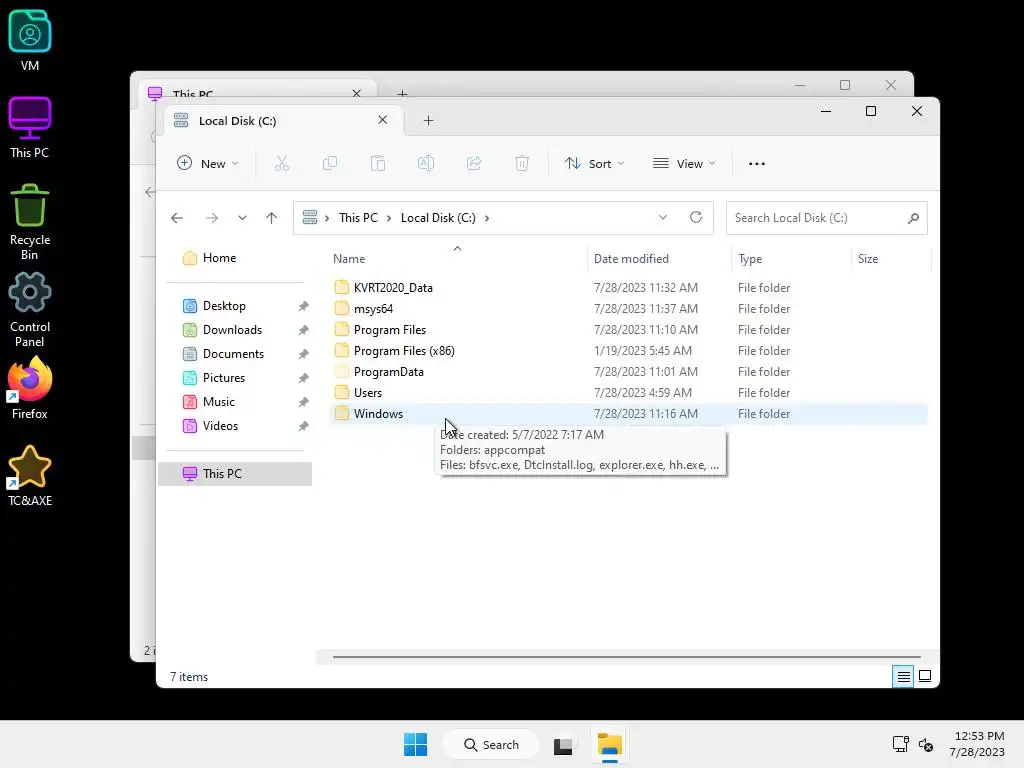Expand the recent locations chevron
Image resolution: width=1024 pixels, height=768 pixels.
coord(242,218)
